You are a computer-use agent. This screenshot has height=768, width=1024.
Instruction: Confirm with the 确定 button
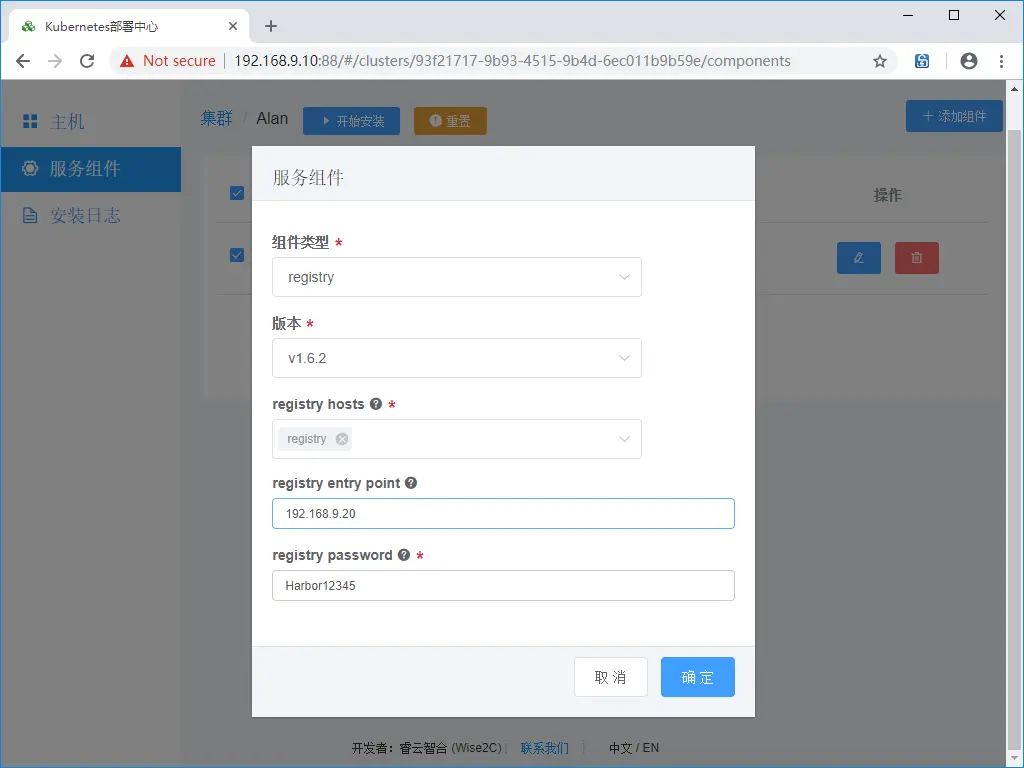[697, 677]
